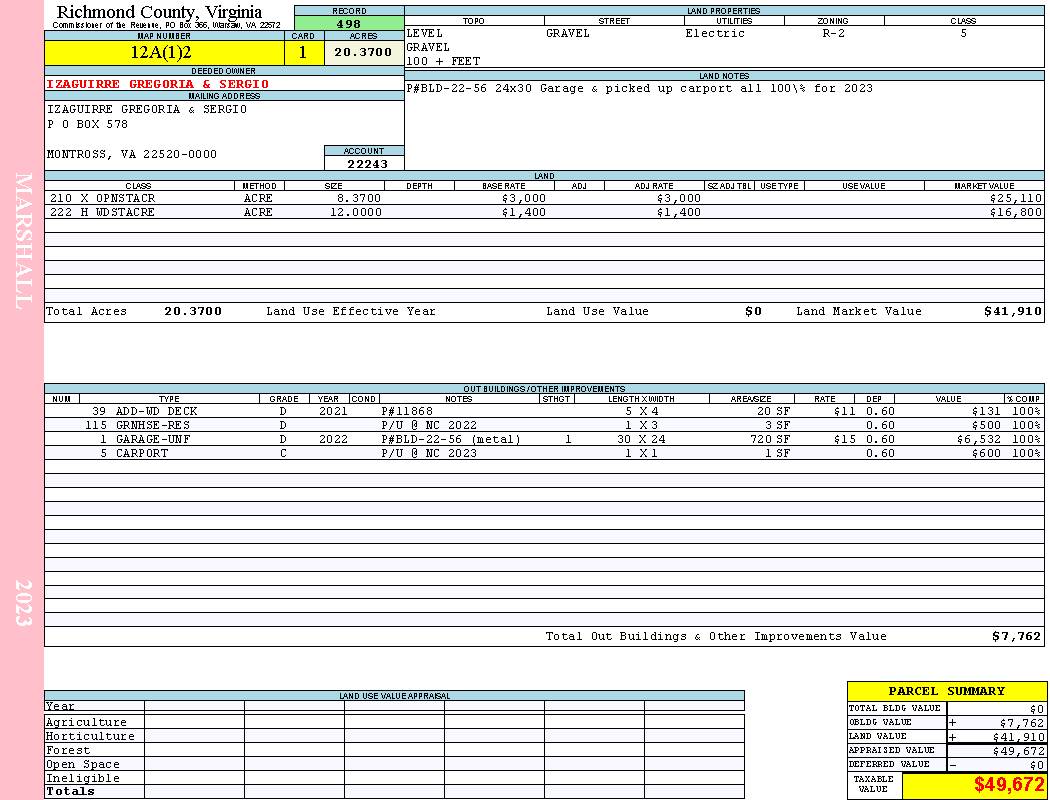Click the utilities value Electric
Viewport: 1050px width, 800px height.
click(715, 33)
